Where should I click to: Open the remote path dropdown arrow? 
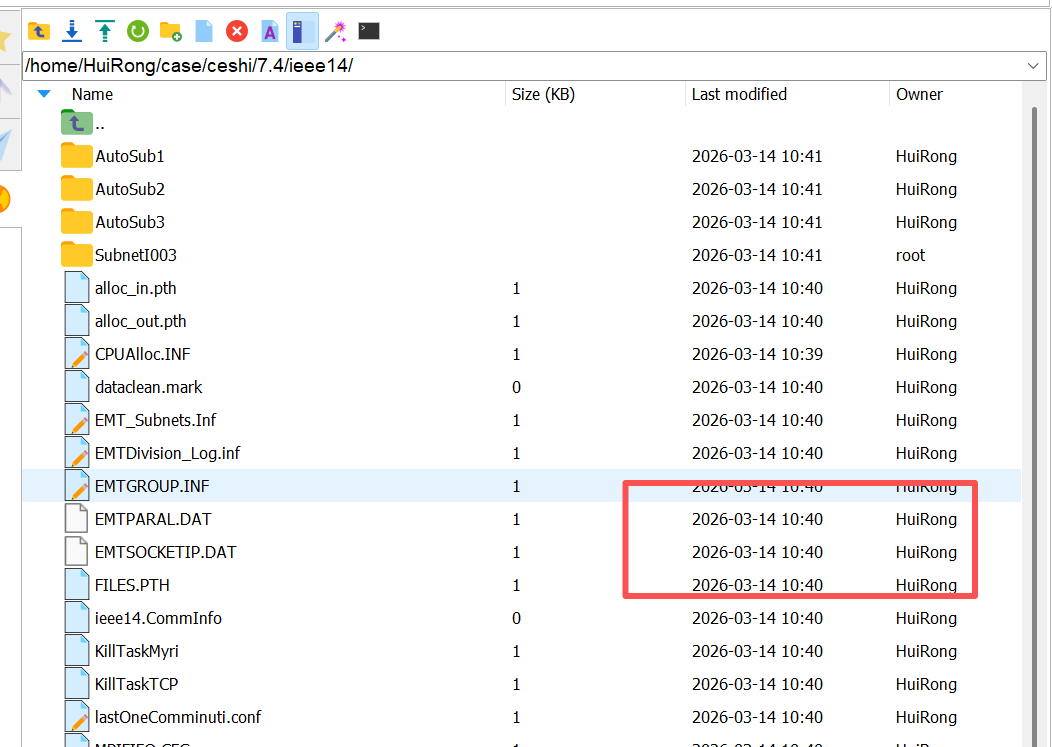coord(1034,65)
